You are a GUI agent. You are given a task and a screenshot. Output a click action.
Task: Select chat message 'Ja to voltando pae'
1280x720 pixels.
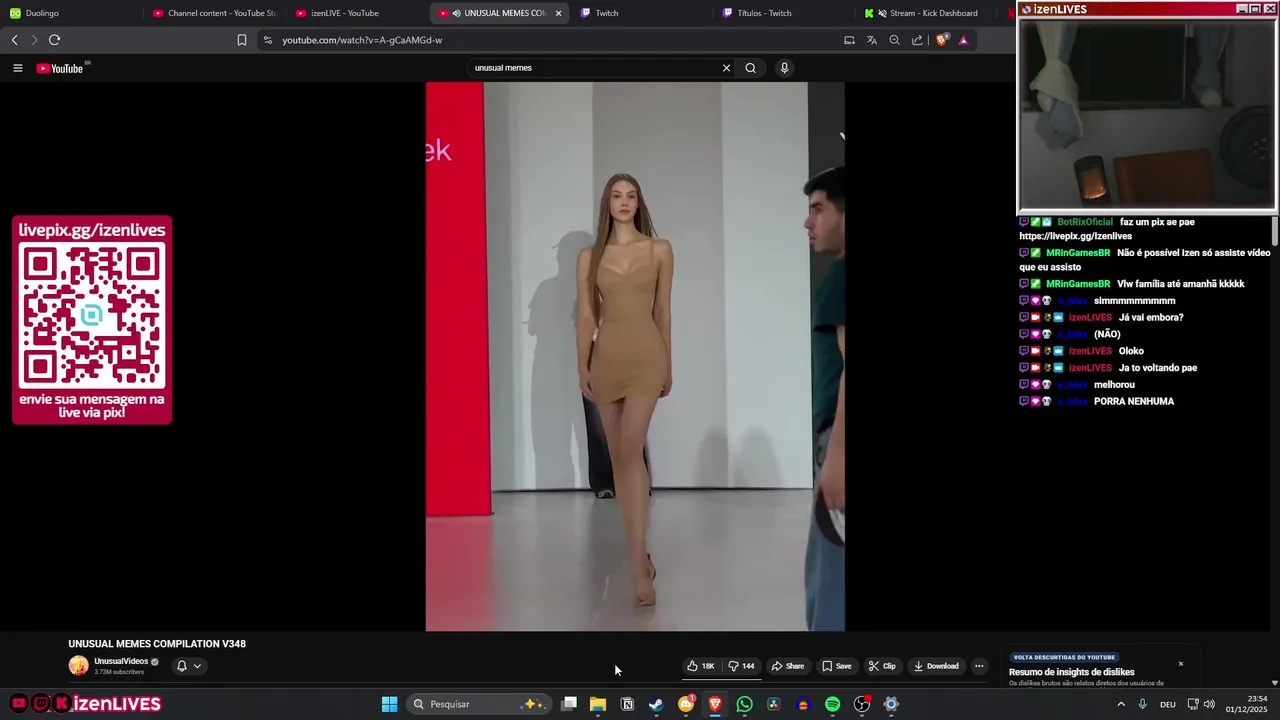pos(1157,368)
